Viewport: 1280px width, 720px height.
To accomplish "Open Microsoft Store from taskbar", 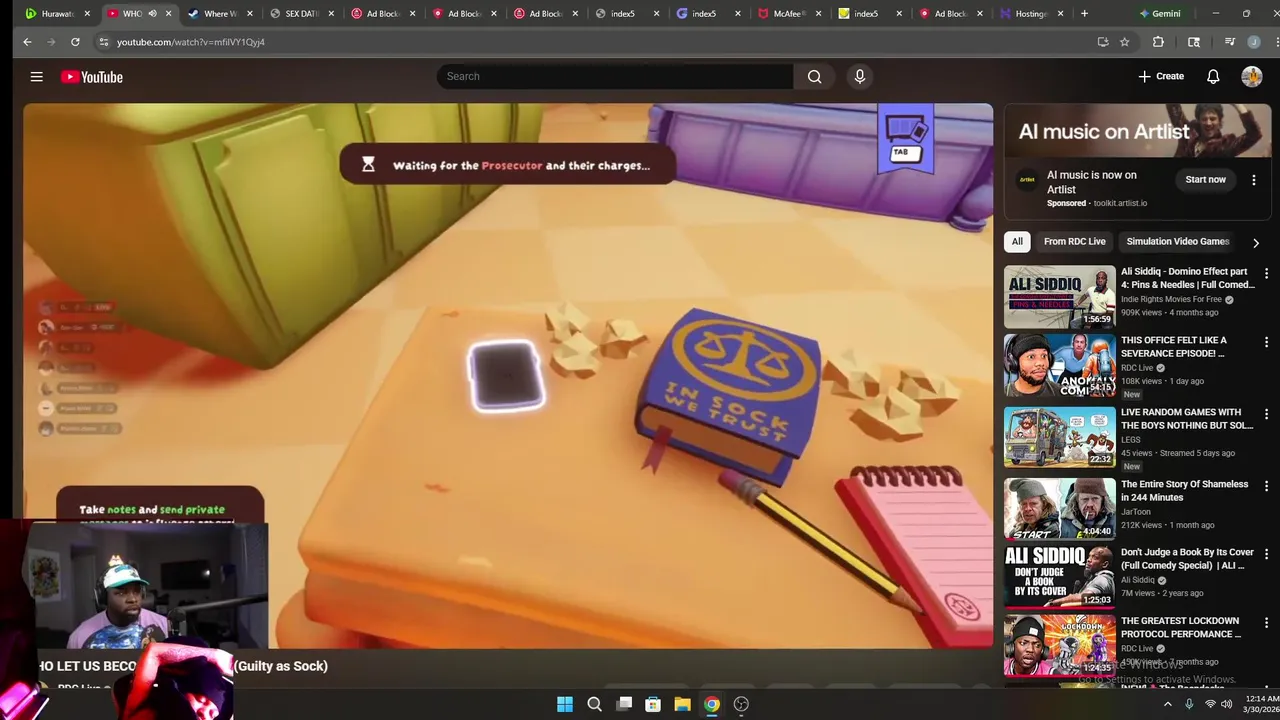I will pos(653,704).
